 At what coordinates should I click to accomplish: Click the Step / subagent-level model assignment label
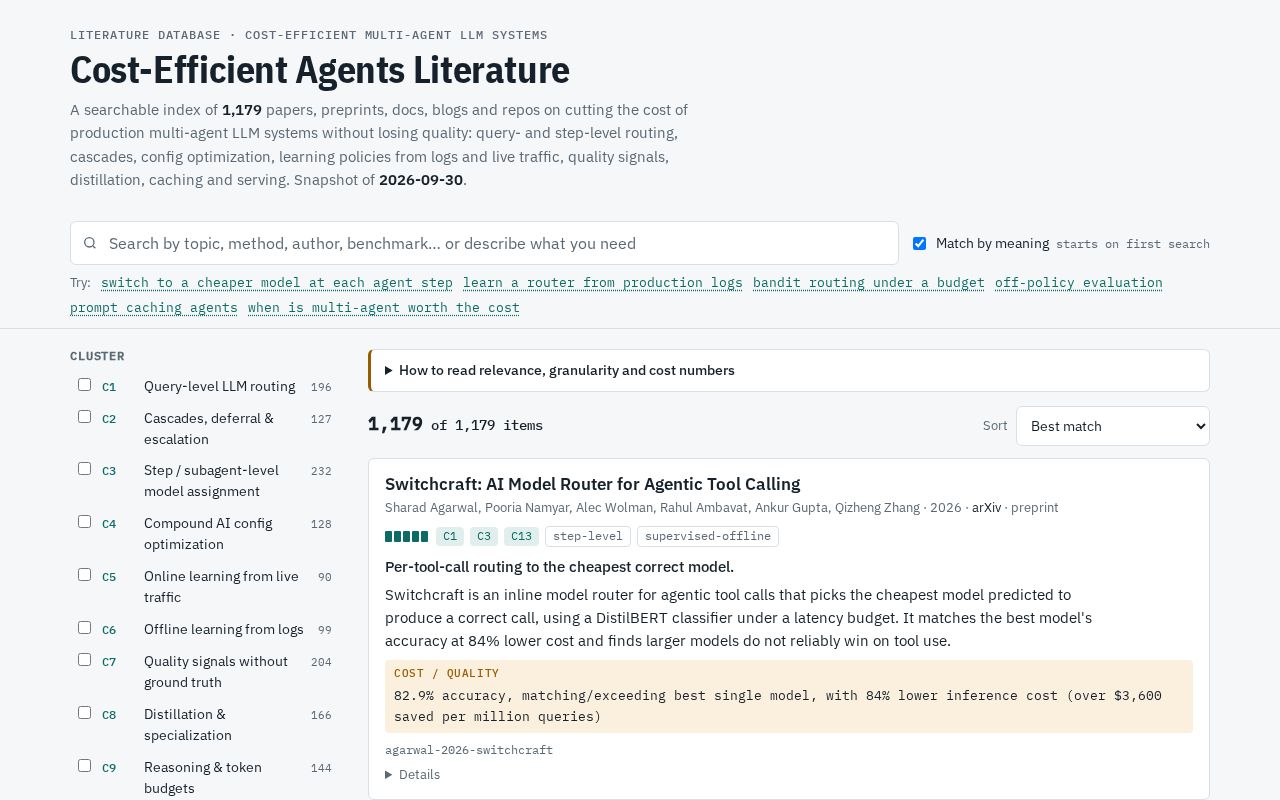pos(211,480)
